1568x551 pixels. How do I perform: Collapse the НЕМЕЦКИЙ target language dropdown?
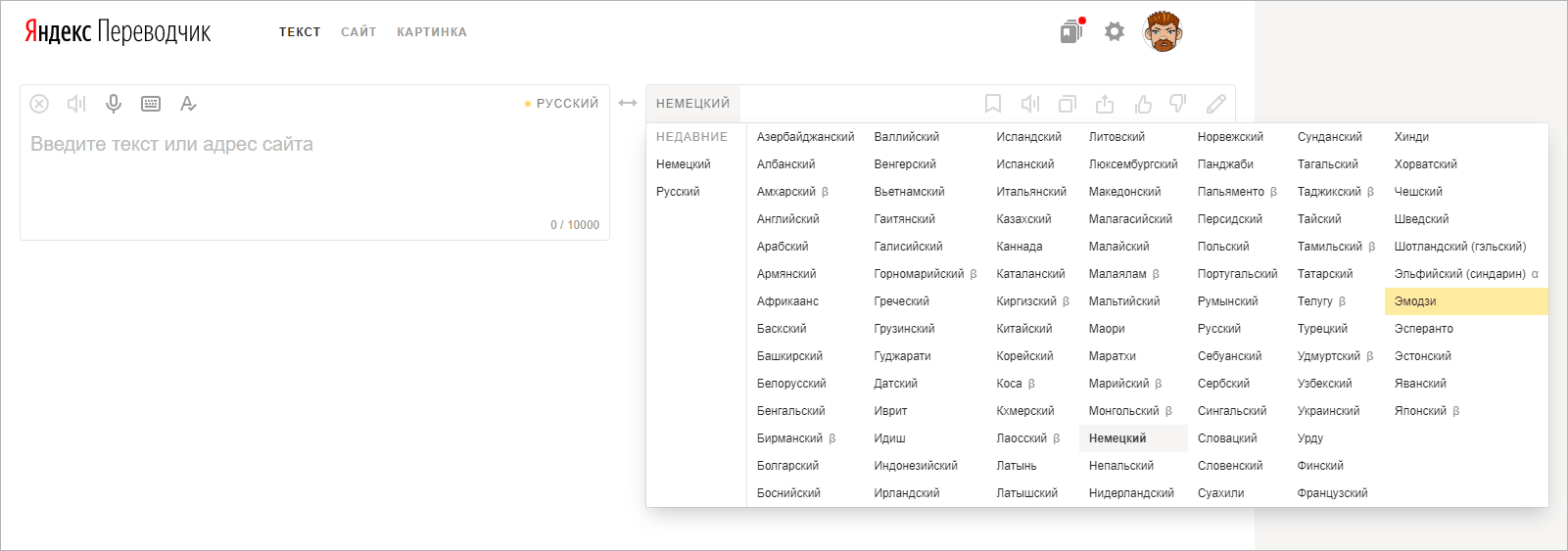693,104
